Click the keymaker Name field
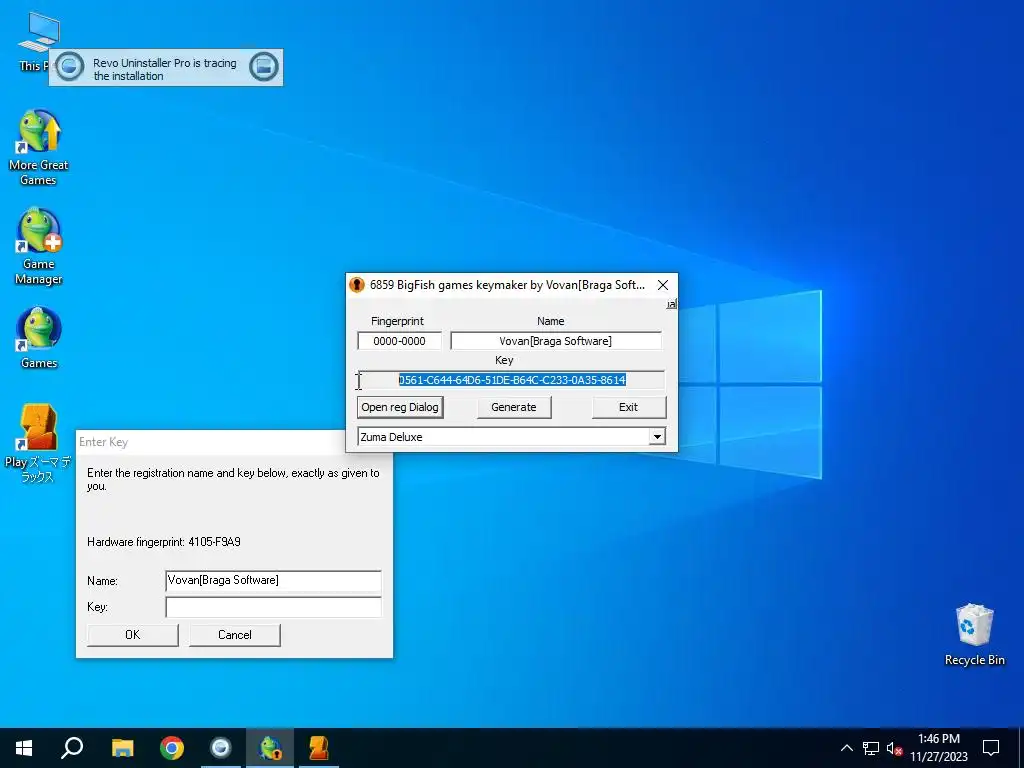Image resolution: width=1024 pixels, height=768 pixels. coord(556,341)
